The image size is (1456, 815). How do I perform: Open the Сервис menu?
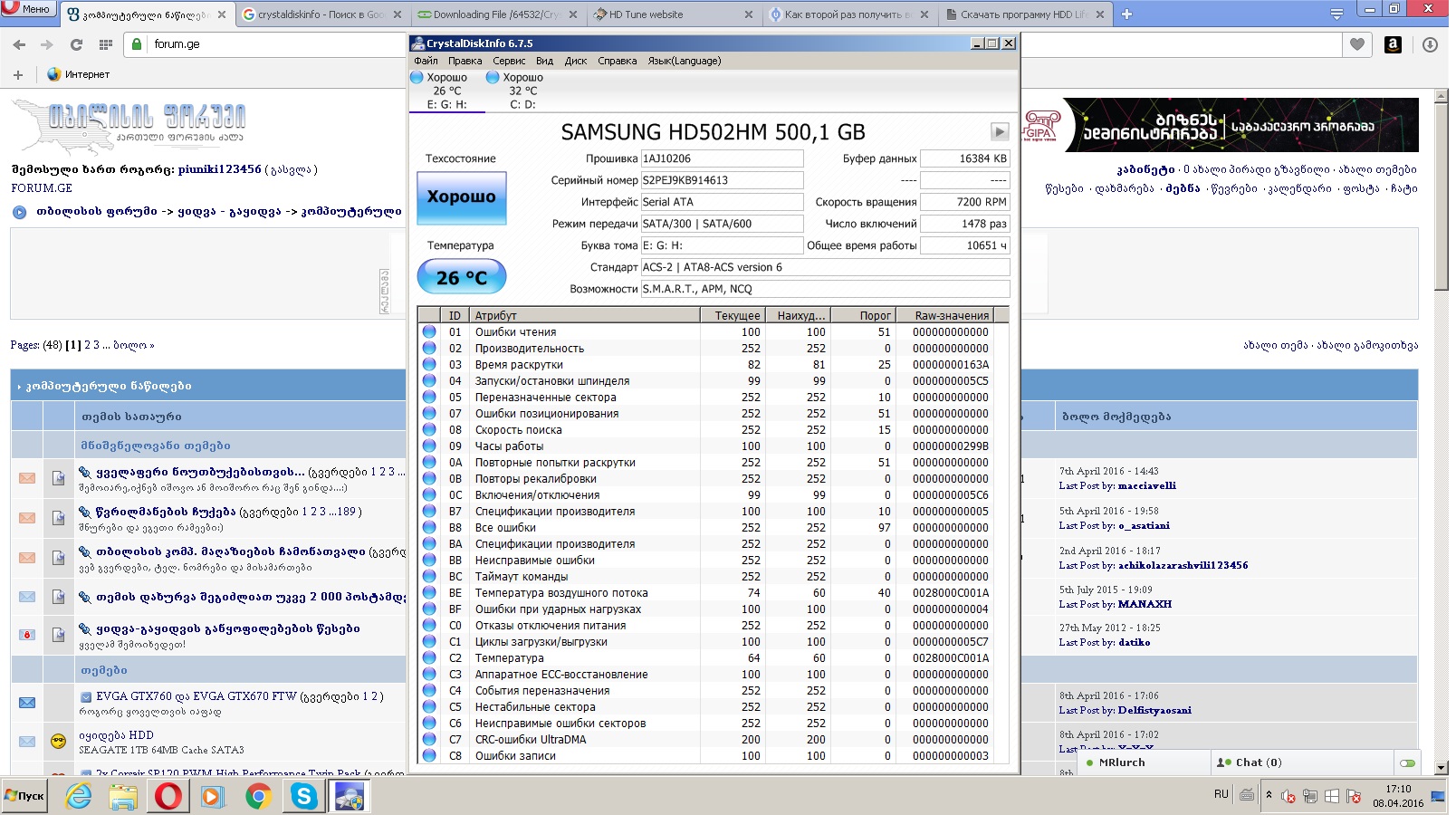[509, 61]
